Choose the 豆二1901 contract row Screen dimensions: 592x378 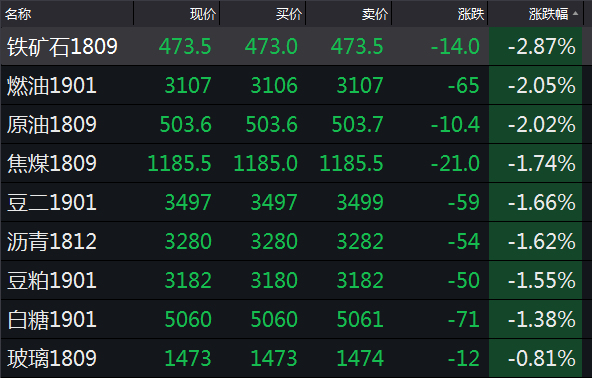point(296,202)
